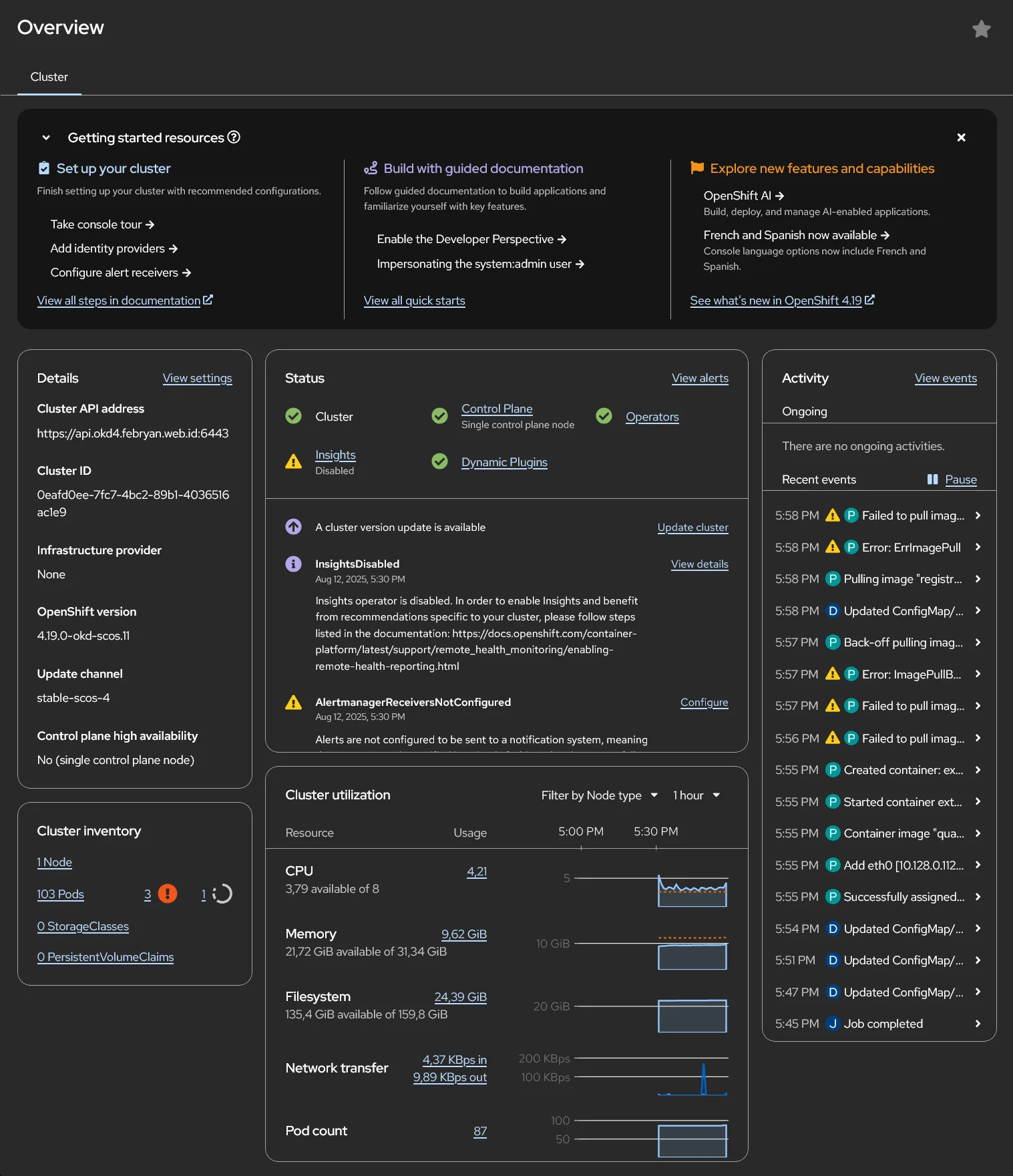Close the Getting started resources panel
1013x1176 pixels.
coord(961,137)
